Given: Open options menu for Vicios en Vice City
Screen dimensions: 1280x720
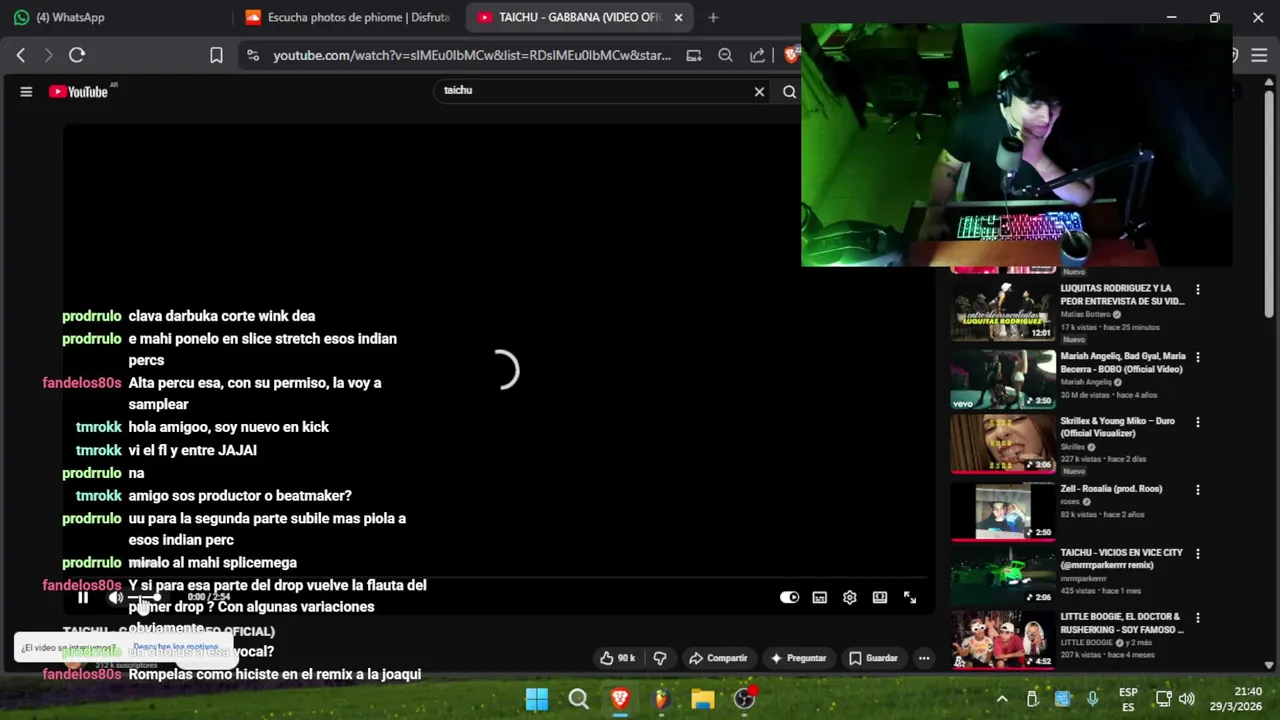Looking at the screenshot, I should click(1198, 554).
